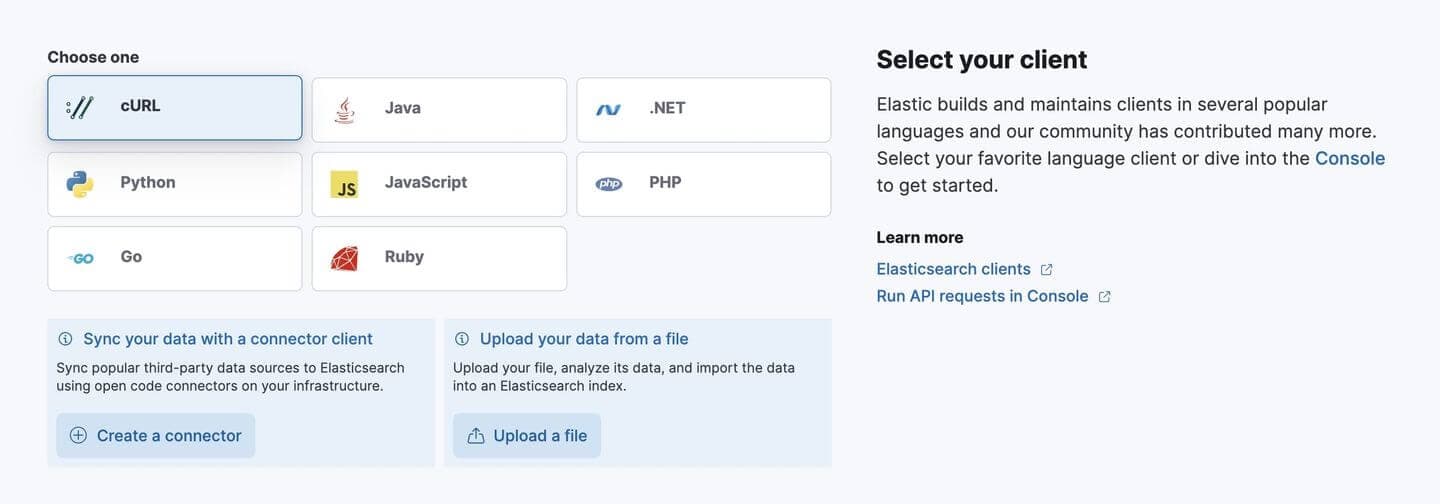This screenshot has width=1440, height=504.
Task: Click the info icon next to Sync your data
Action: point(65,339)
